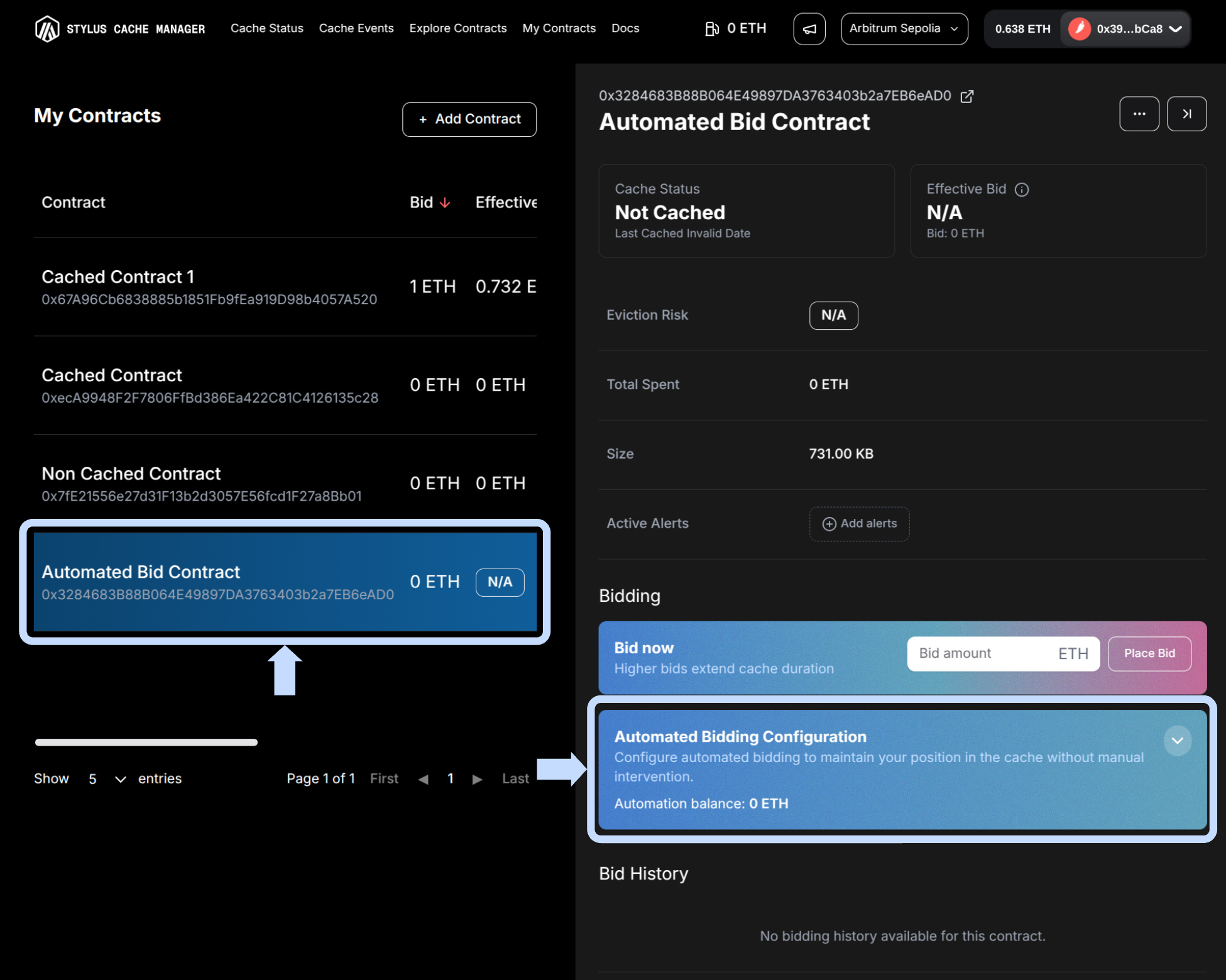Go to the next page arrow
Viewport: 1226px width, 980px height.
click(x=478, y=779)
